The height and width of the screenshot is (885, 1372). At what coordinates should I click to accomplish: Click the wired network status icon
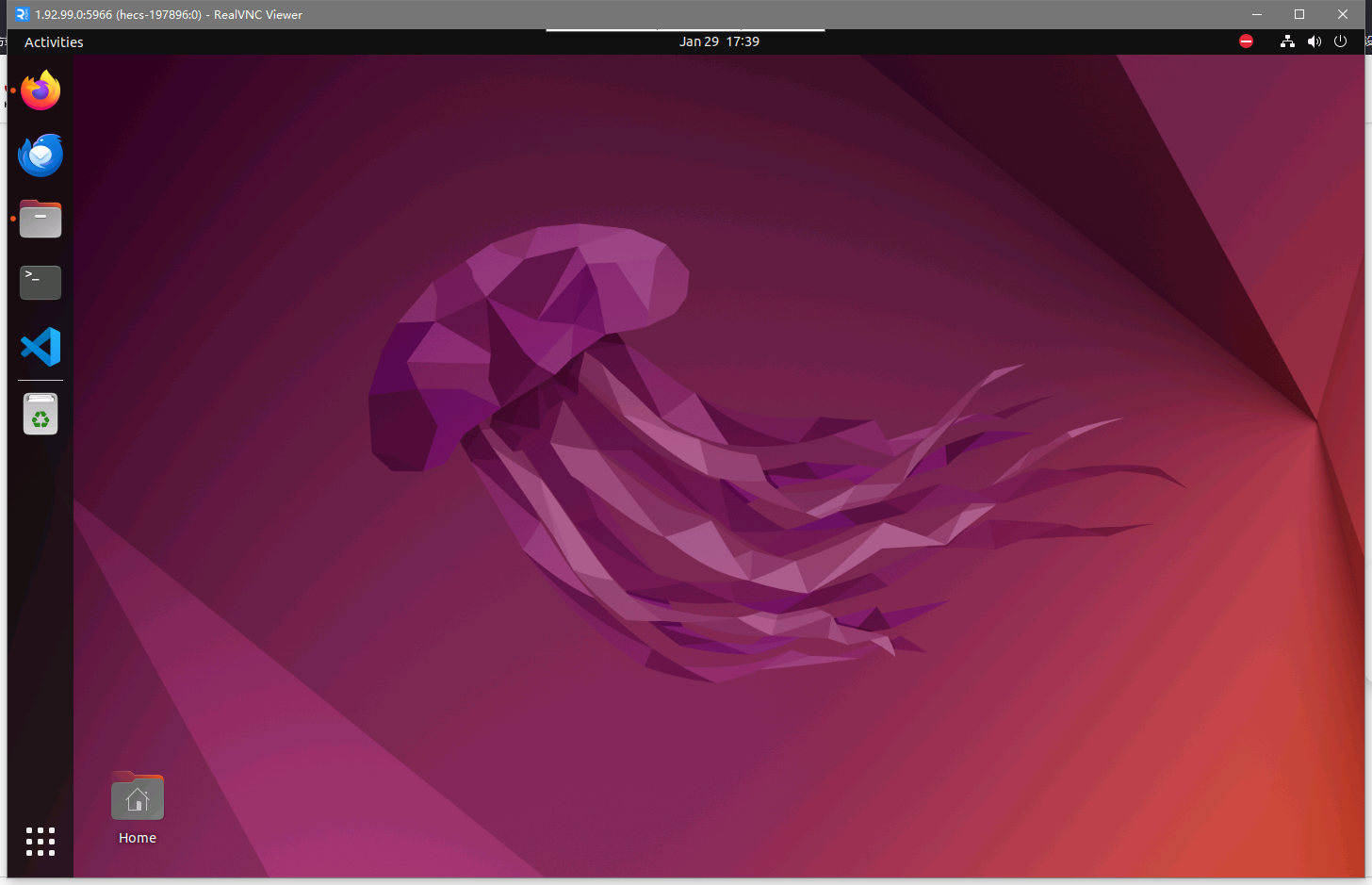click(x=1287, y=41)
